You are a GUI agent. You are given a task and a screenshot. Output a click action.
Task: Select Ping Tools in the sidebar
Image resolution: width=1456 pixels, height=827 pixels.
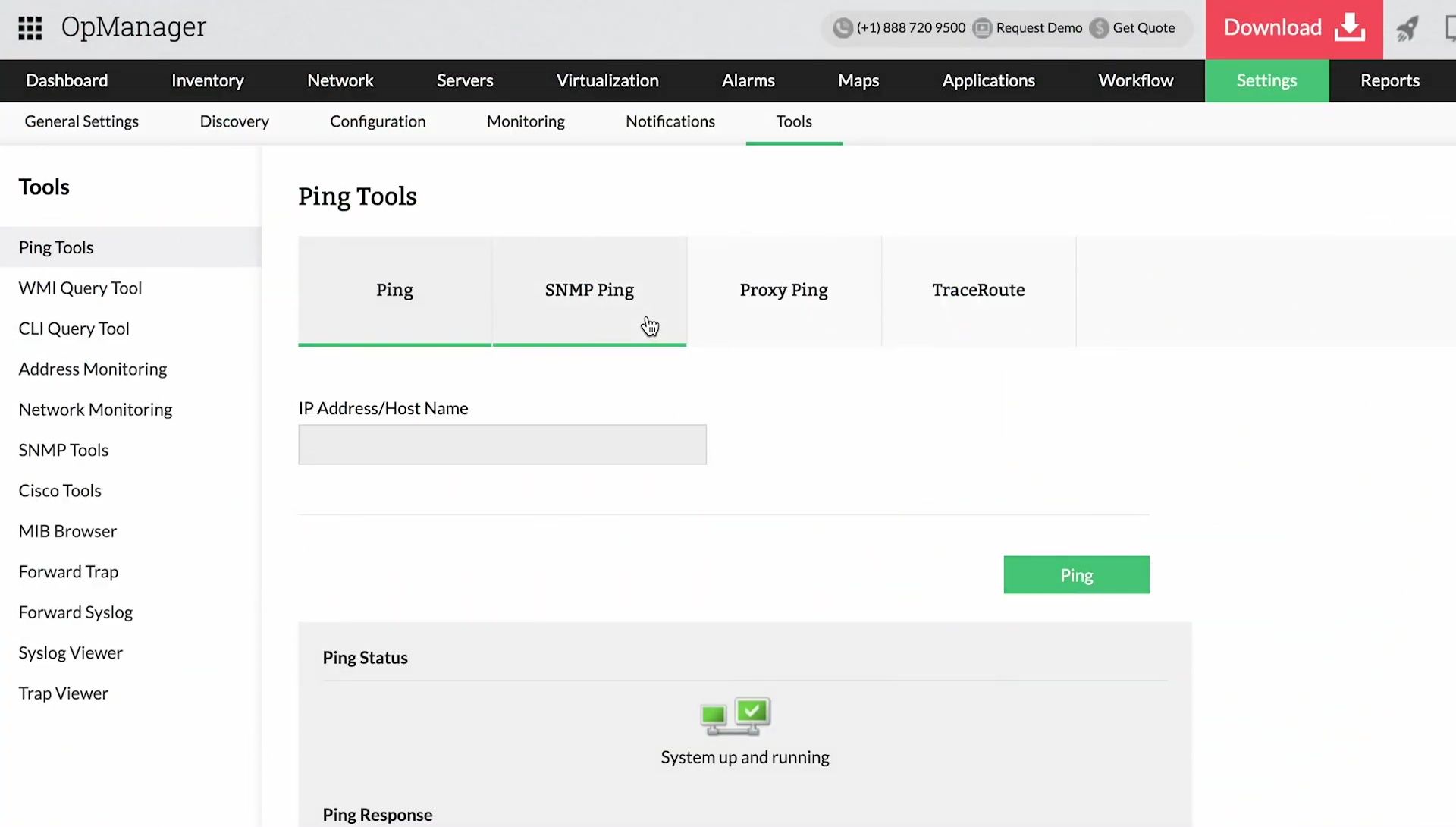[130, 247]
